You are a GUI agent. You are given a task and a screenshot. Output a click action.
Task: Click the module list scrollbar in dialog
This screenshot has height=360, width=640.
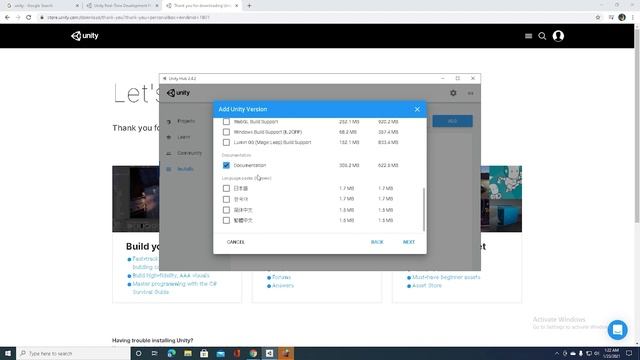[424, 209]
